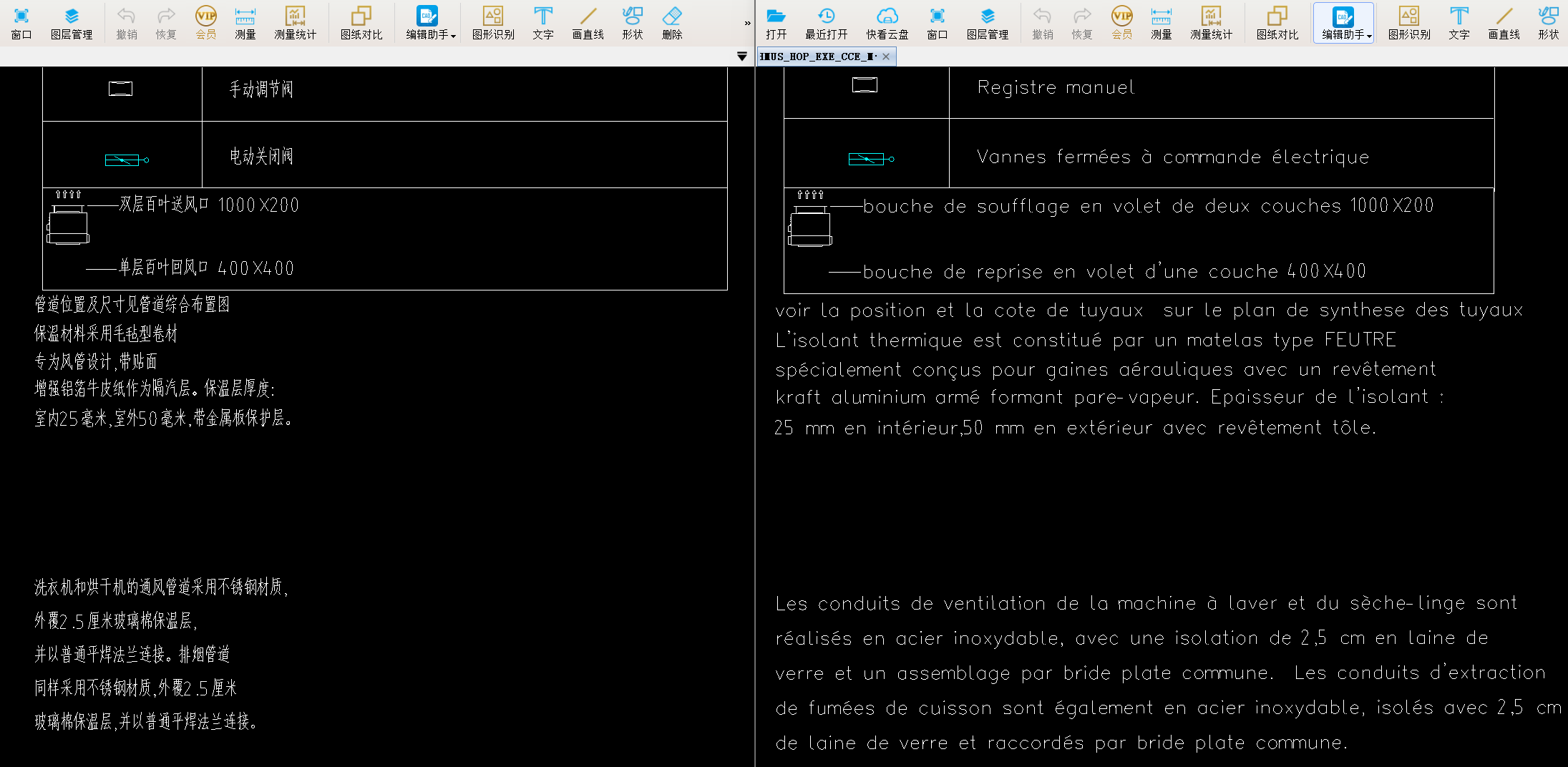Pick 画直线 line tool in right window
This screenshot has height=767, width=1568.
pos(1504,23)
